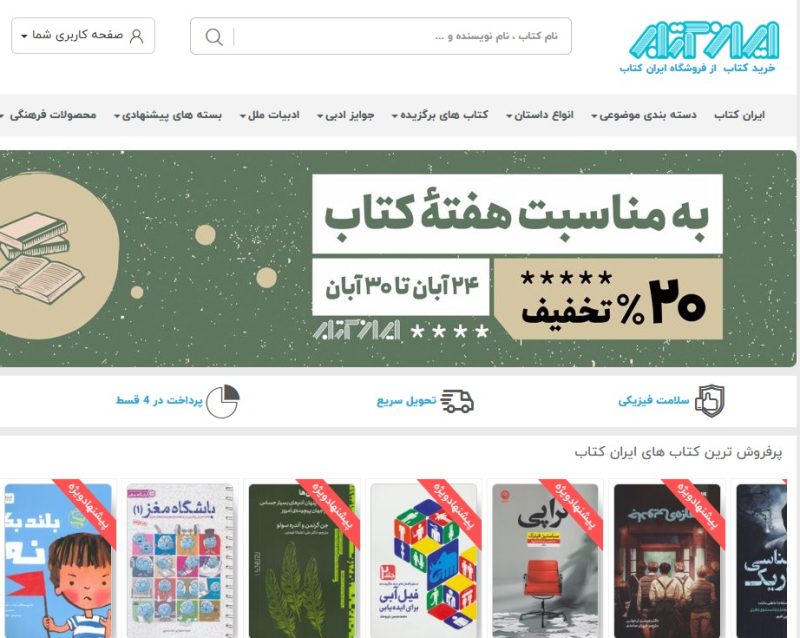The image size is (800, 638).
Task: Open the بسته های پیشنهادی menu
Action: (168, 115)
